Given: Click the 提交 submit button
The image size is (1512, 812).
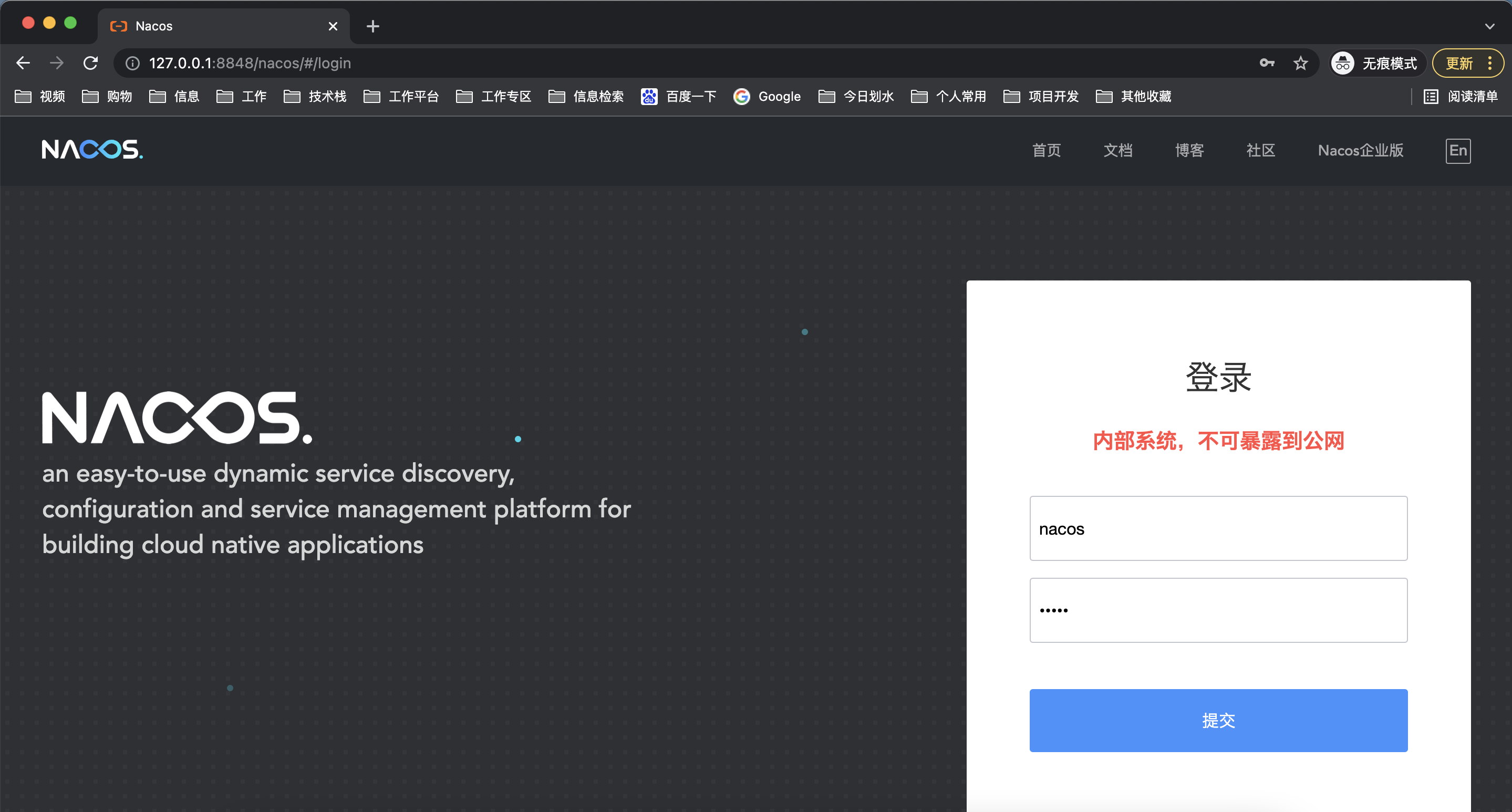Looking at the screenshot, I should (1218, 720).
